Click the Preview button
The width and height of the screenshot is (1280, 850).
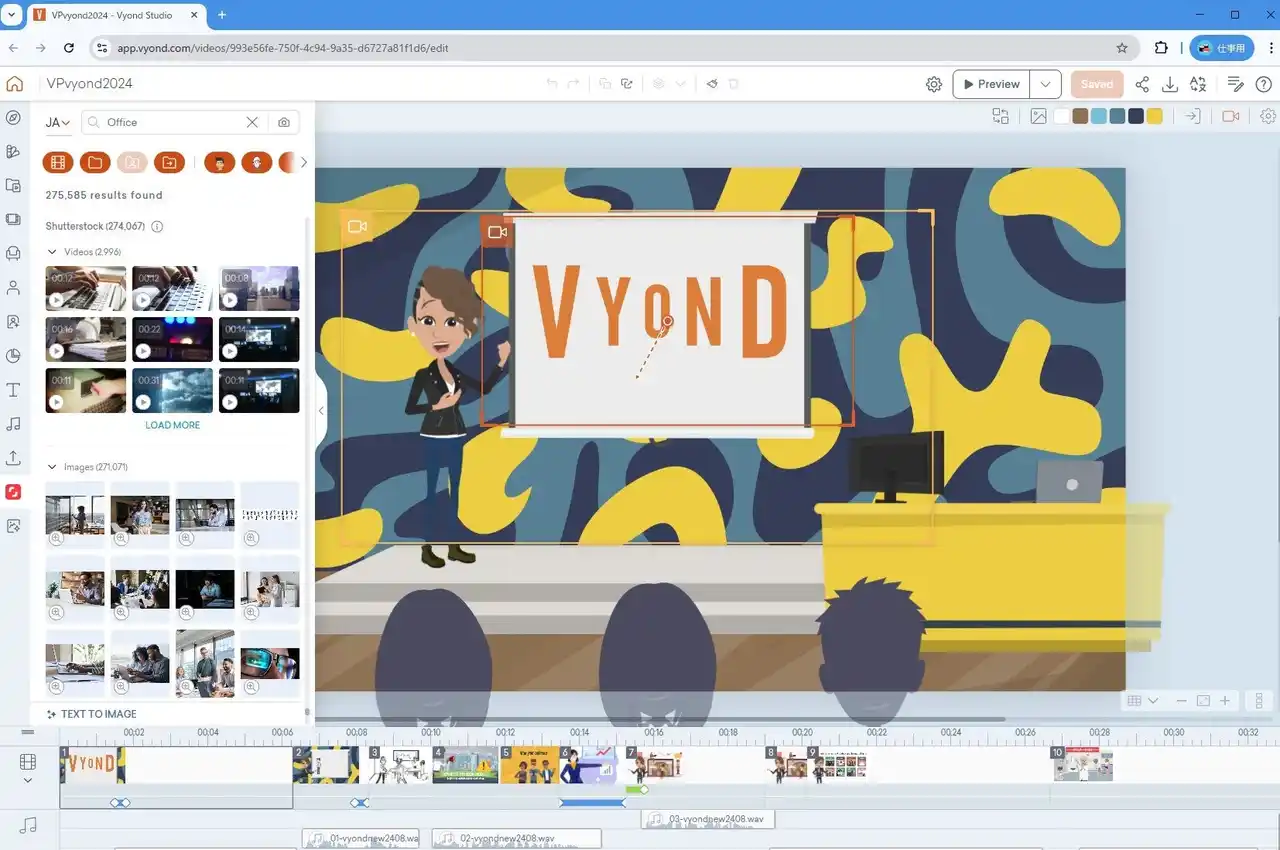coord(990,85)
